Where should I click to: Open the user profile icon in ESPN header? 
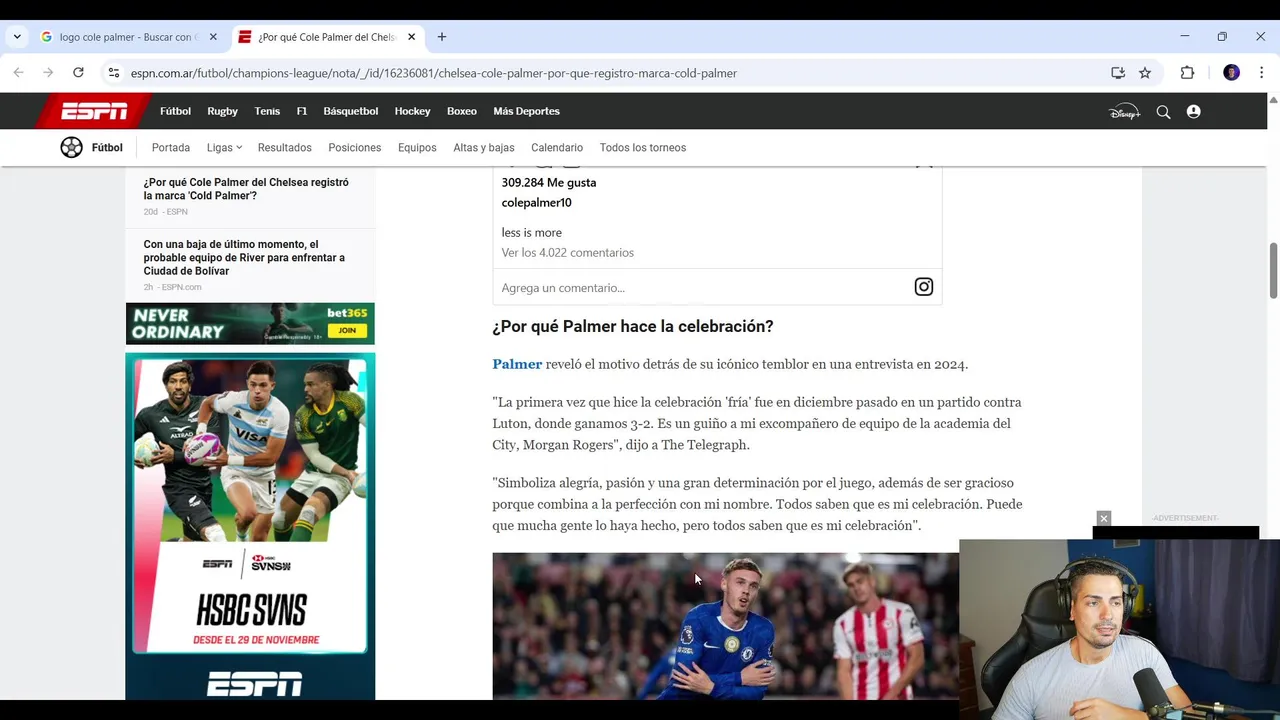pos(1193,112)
